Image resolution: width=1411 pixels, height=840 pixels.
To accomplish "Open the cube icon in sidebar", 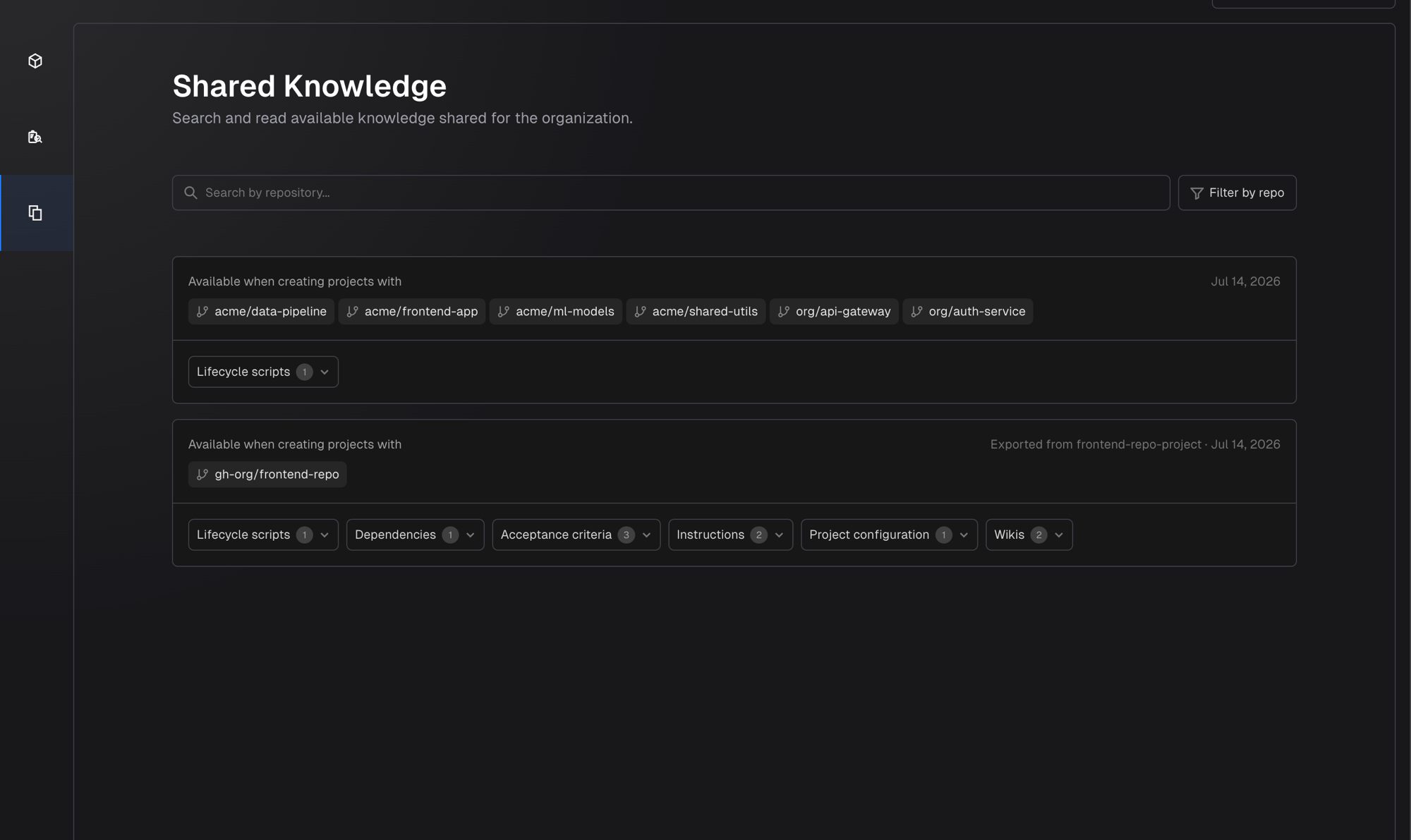I will click(35, 61).
